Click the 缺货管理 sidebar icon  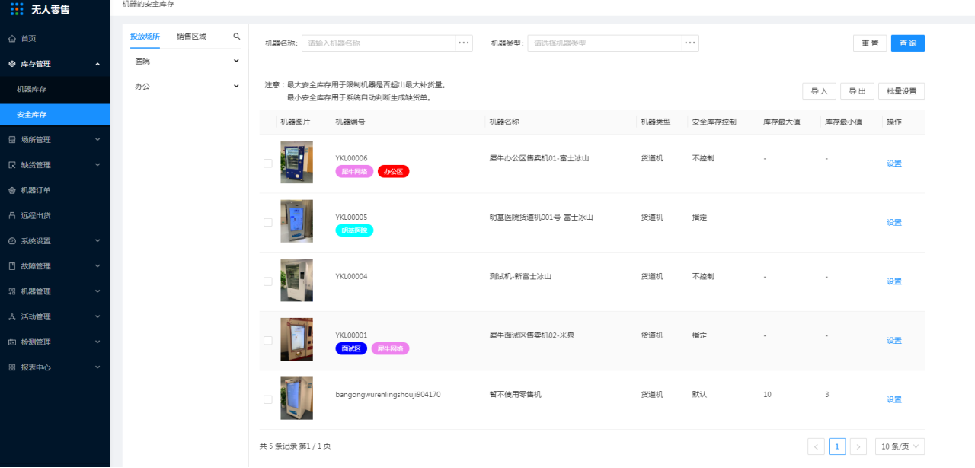pyautogui.click(x=12, y=165)
